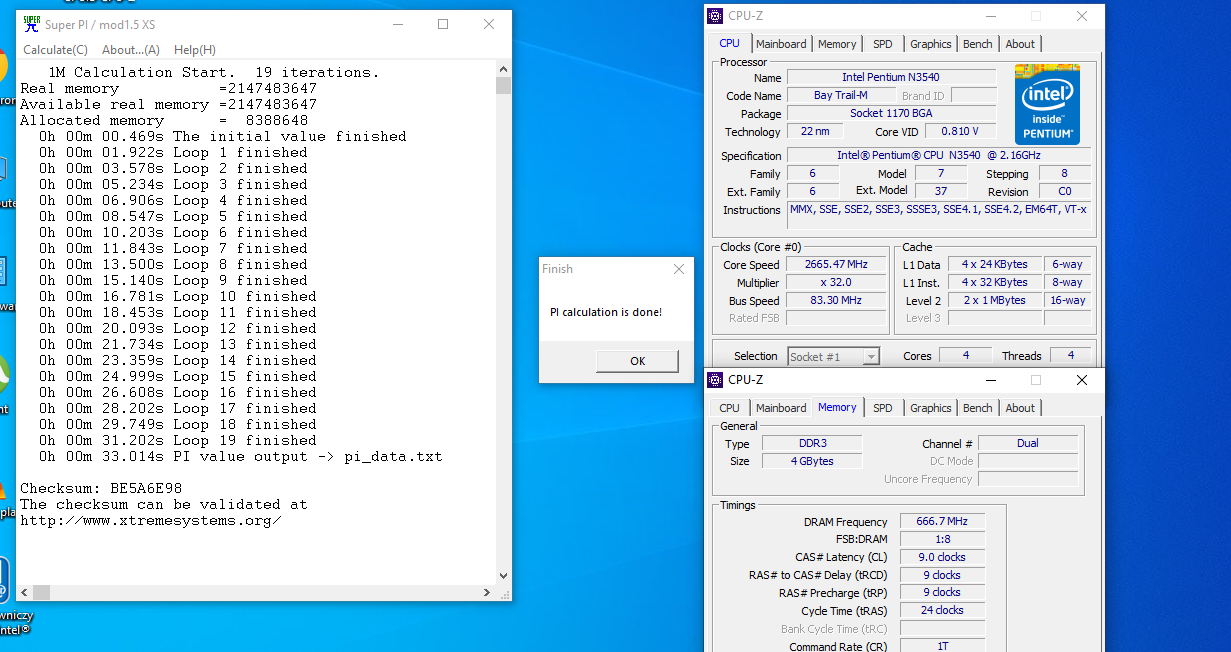Click the Channel # field Dual

point(1028,444)
